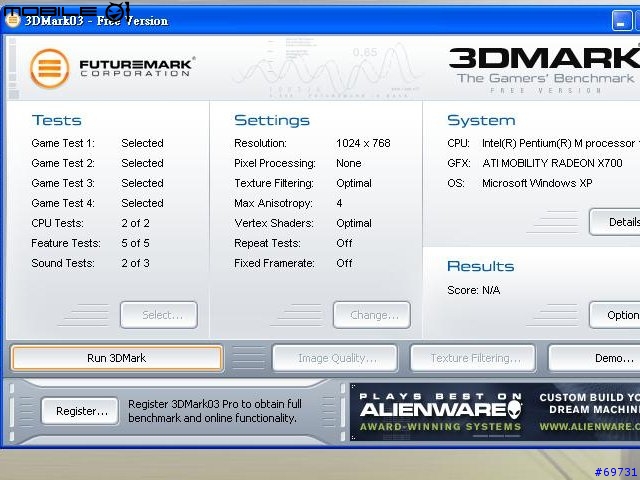This screenshot has width=640, height=480.
Task: Click the 3DMark03 title bar app icon
Action: point(12,19)
